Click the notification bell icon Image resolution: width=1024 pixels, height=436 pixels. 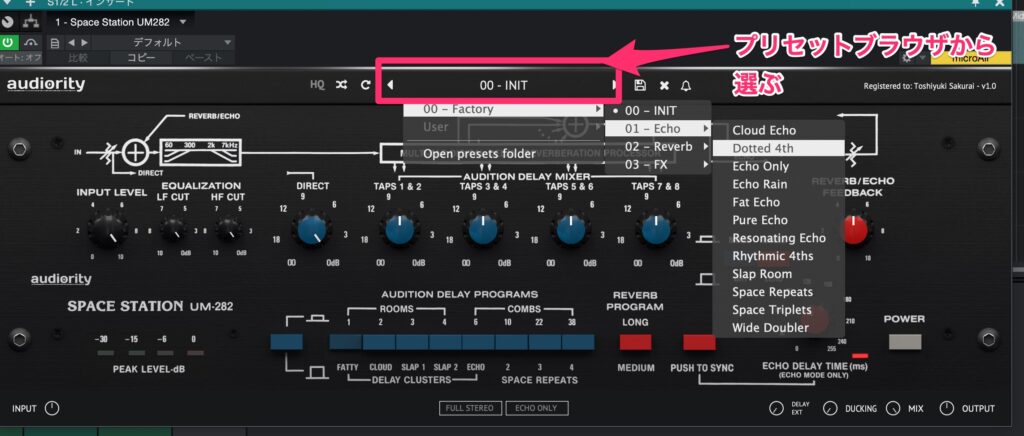point(686,86)
